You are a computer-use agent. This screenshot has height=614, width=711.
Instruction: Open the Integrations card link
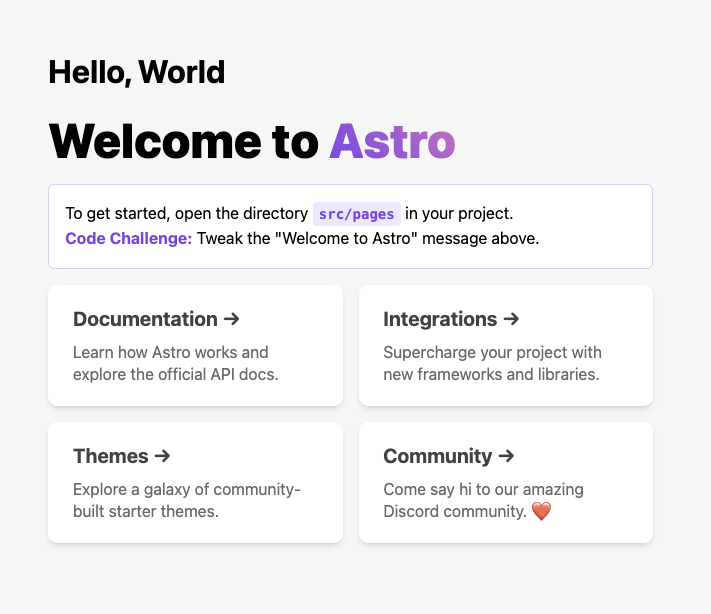(x=506, y=346)
